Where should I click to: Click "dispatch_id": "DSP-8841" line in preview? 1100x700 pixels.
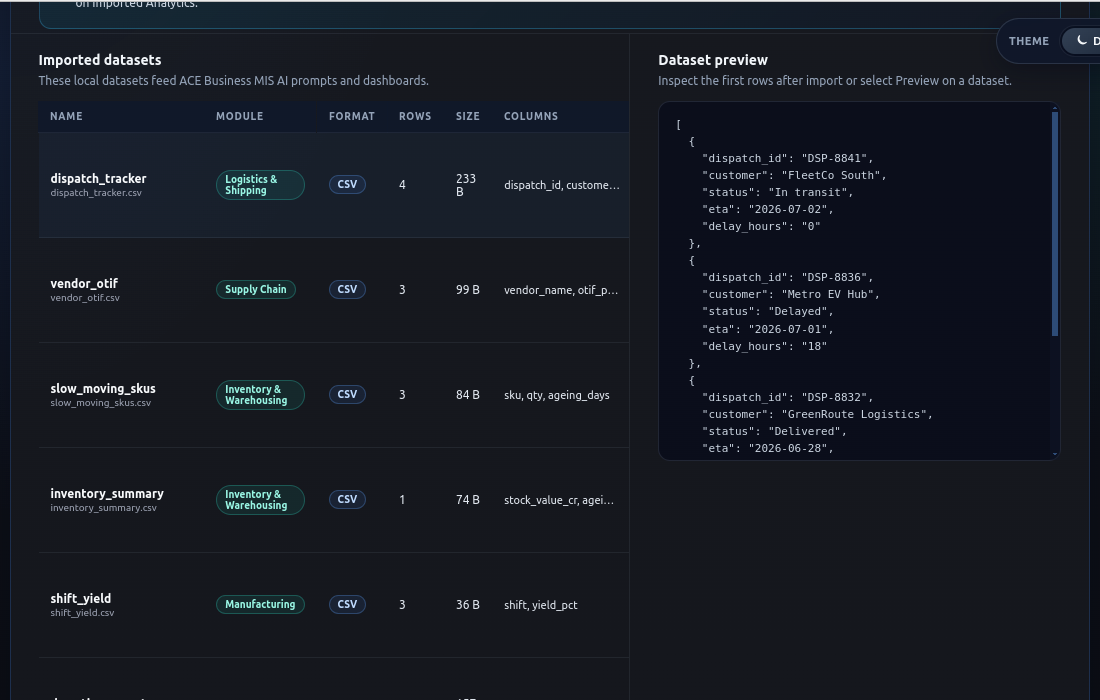(x=787, y=159)
